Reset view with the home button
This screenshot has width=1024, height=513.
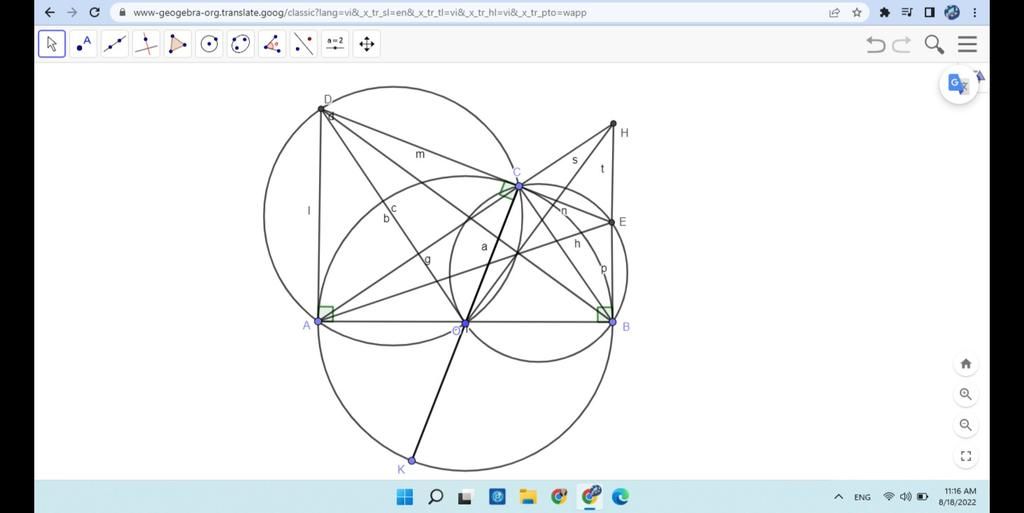(966, 364)
